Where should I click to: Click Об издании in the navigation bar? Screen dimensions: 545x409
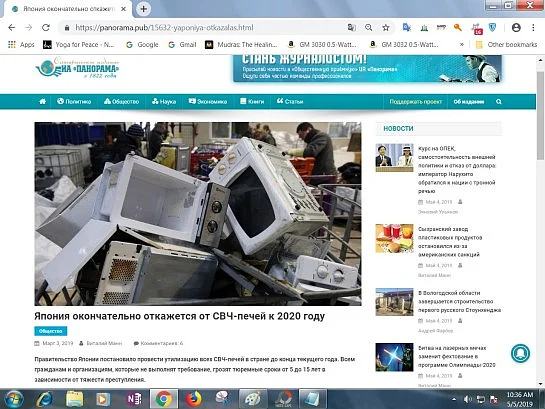(469, 102)
